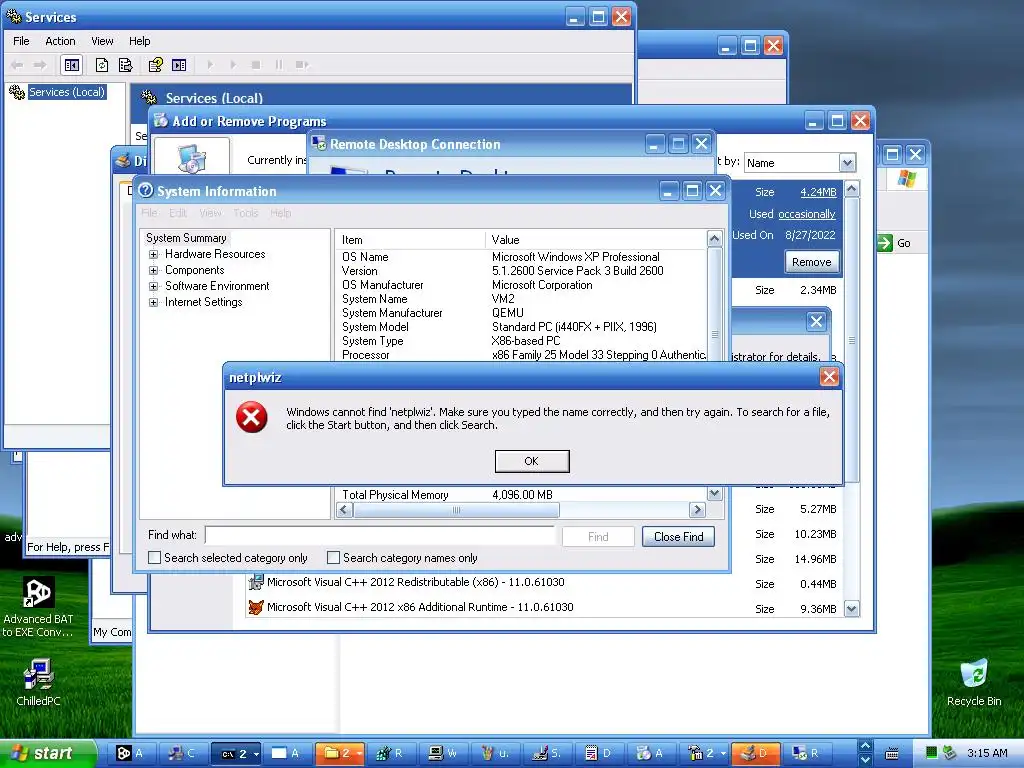
Task: Open the Edit menu in System Information
Action: coord(178,213)
